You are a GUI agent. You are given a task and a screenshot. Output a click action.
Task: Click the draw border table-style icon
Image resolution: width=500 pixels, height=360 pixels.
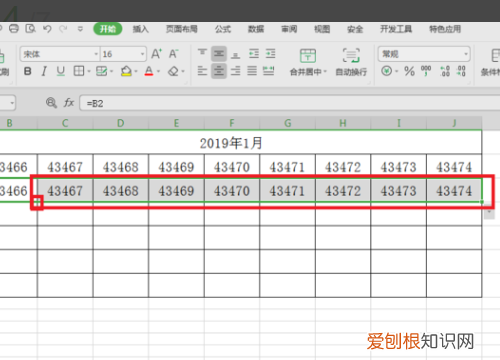point(101,71)
